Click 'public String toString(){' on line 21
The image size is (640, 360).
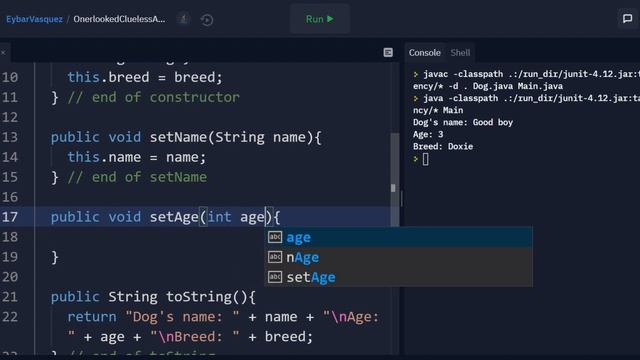(153, 297)
